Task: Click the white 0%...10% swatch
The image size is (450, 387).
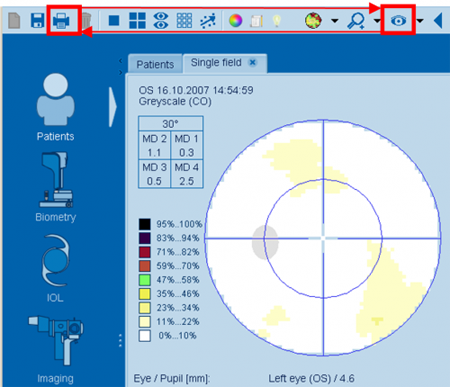Action: click(145, 336)
